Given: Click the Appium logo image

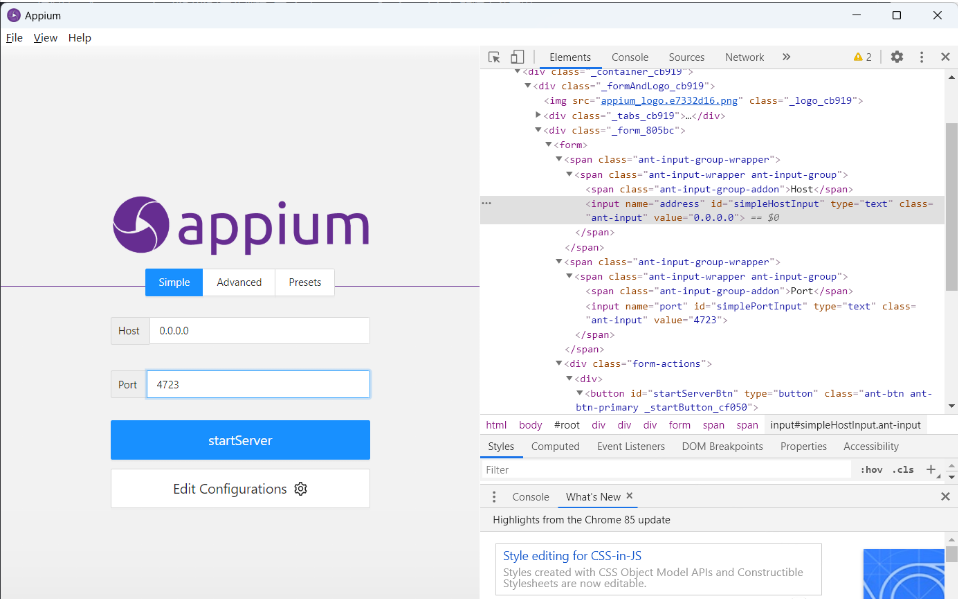Looking at the screenshot, I should (x=240, y=227).
